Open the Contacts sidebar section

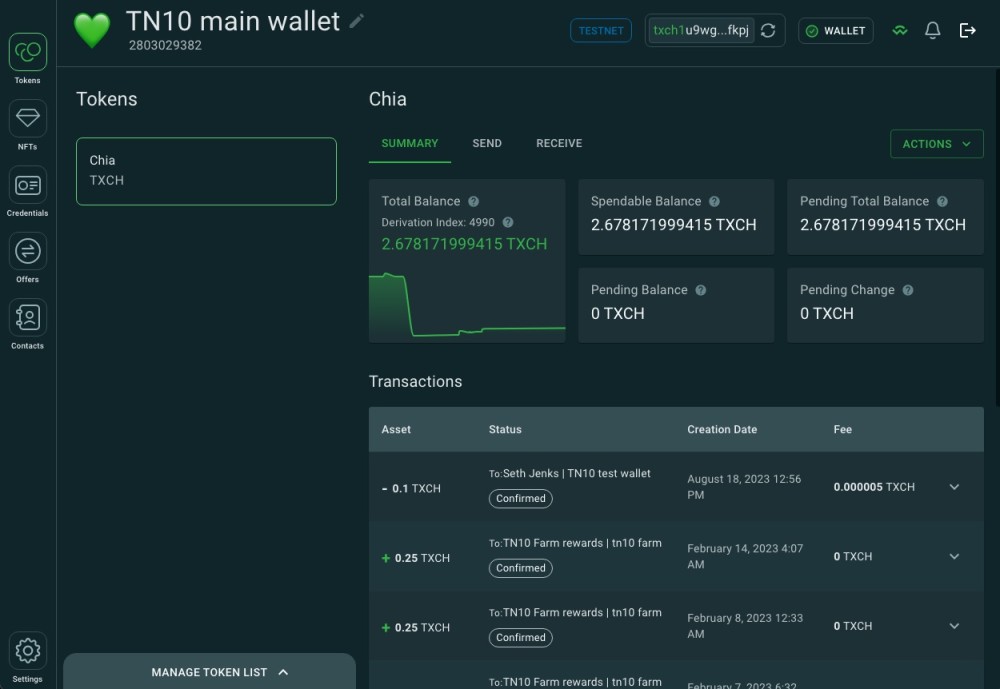27,318
